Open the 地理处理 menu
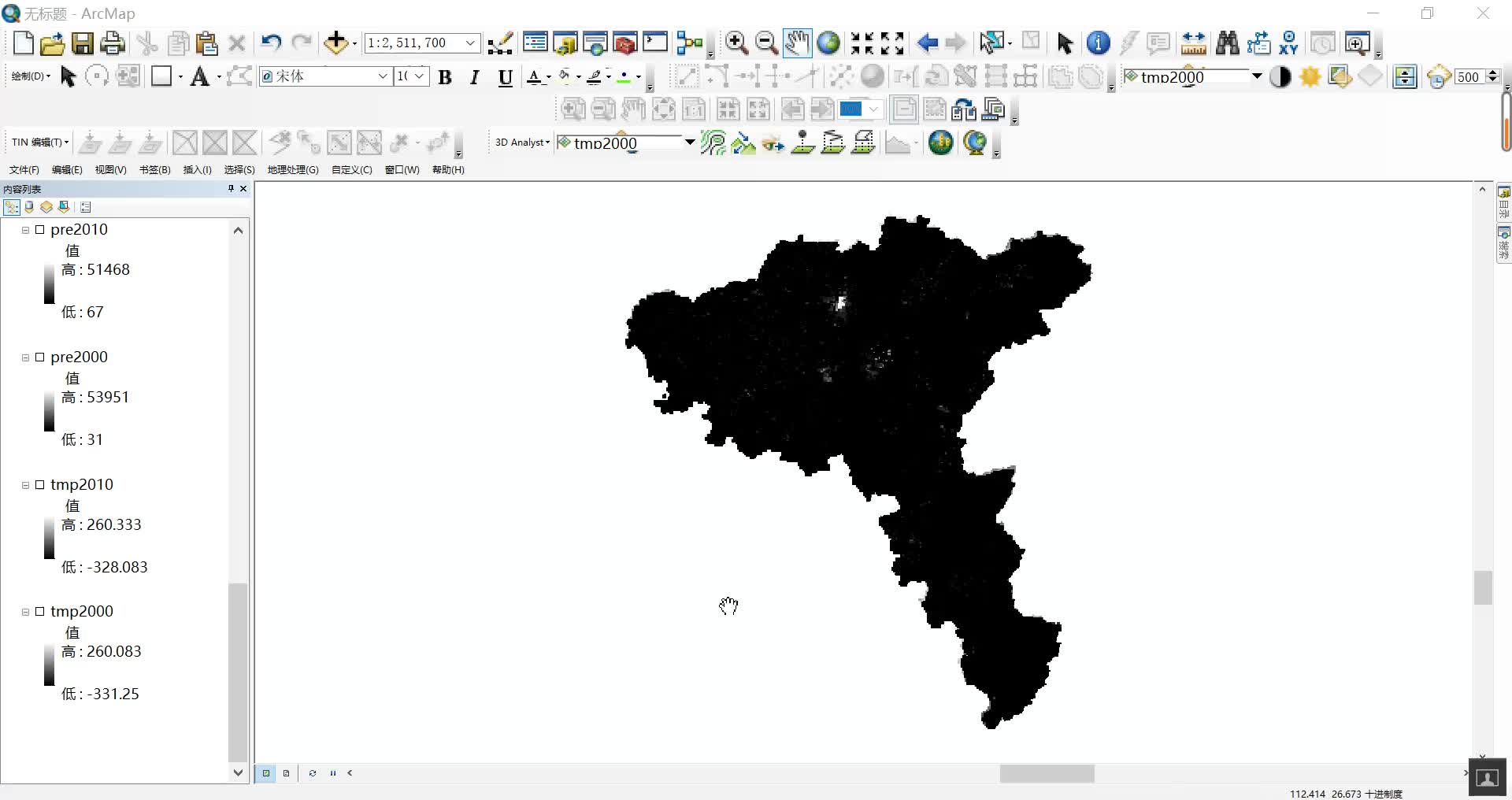 pyautogui.click(x=292, y=169)
